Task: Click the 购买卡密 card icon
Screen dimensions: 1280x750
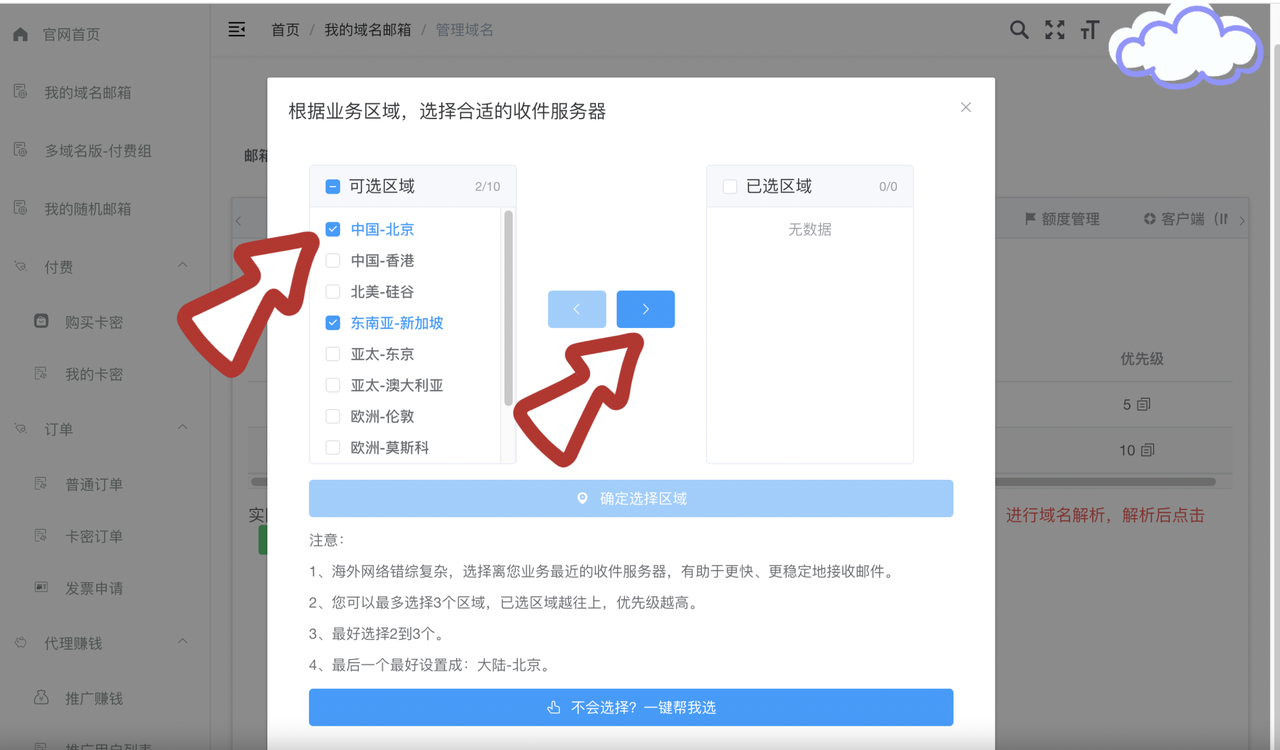Action: pyautogui.click(x=41, y=322)
